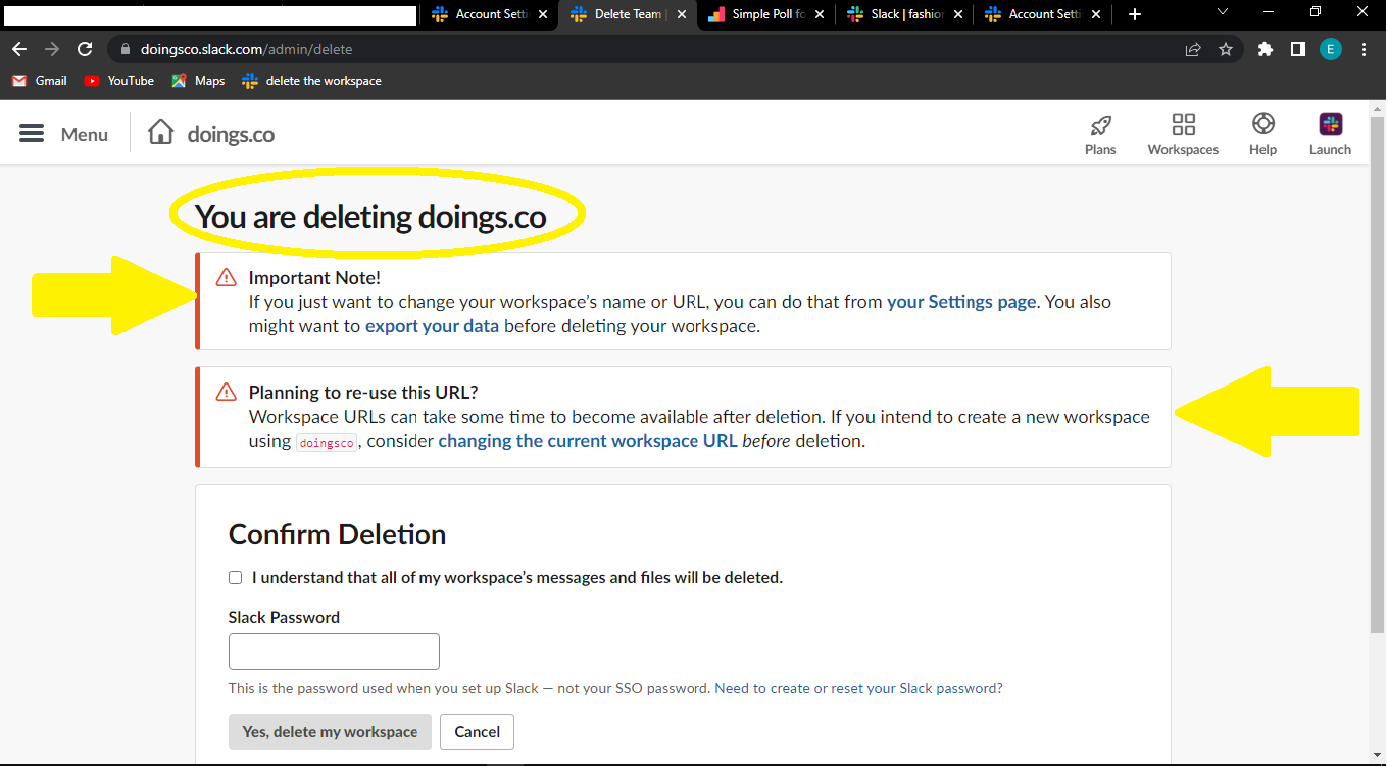Click the share page icon in address bar
The height and width of the screenshot is (768, 1388).
[x=1193, y=49]
